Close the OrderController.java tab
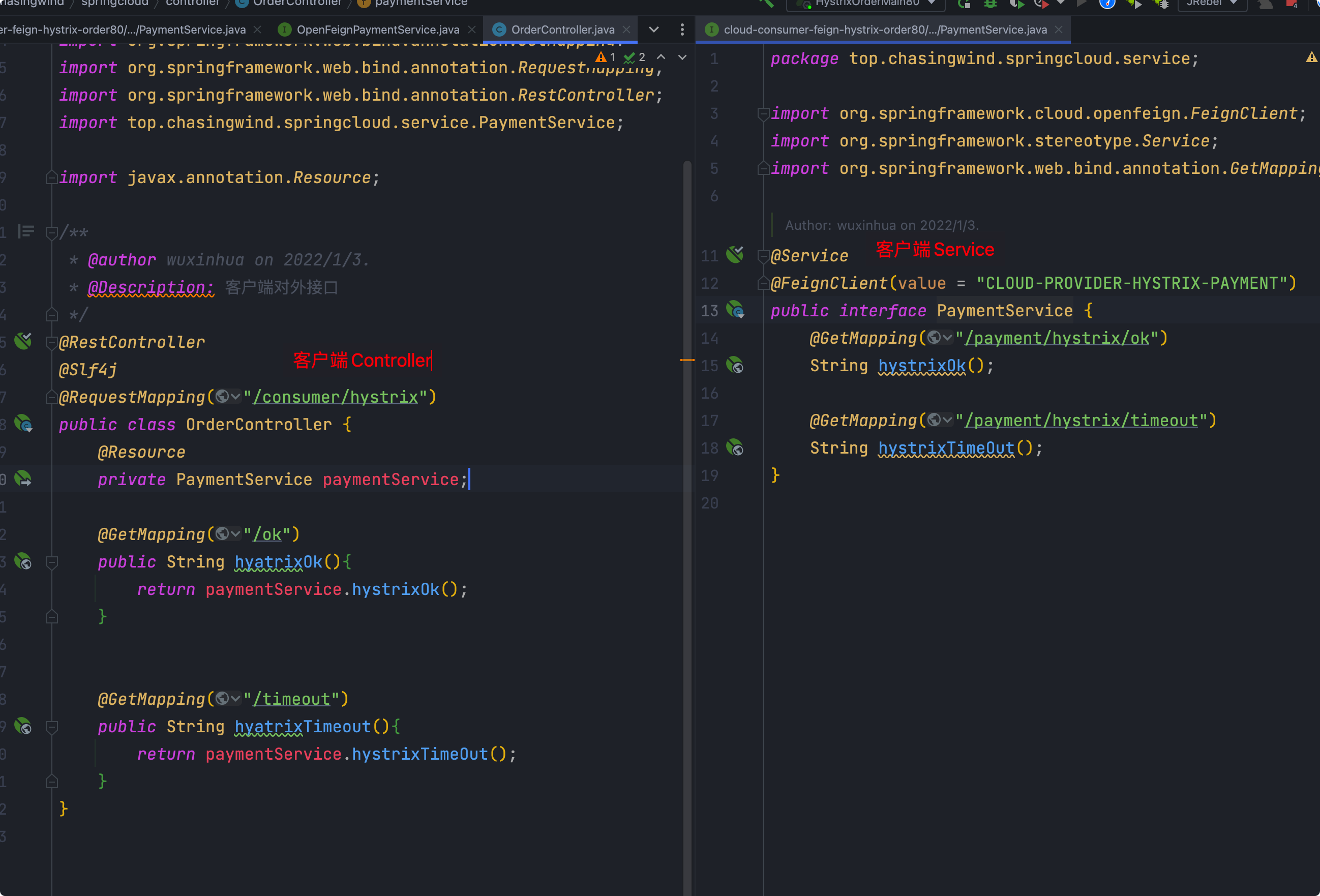Screen dimensions: 1320x896 (x=626, y=29)
